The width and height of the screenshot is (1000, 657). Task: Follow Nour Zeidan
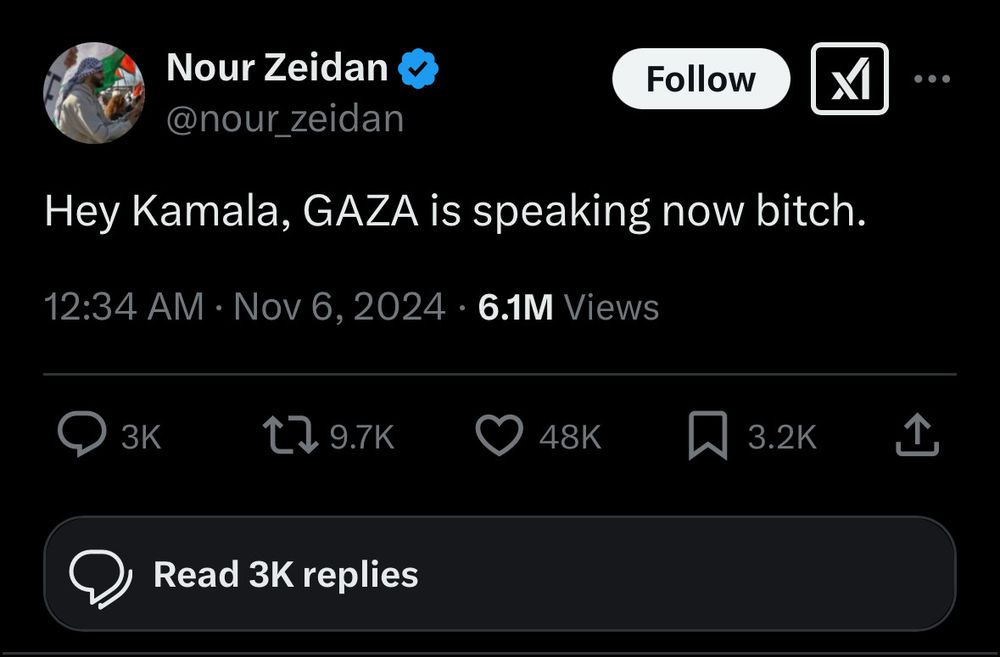[x=700, y=79]
